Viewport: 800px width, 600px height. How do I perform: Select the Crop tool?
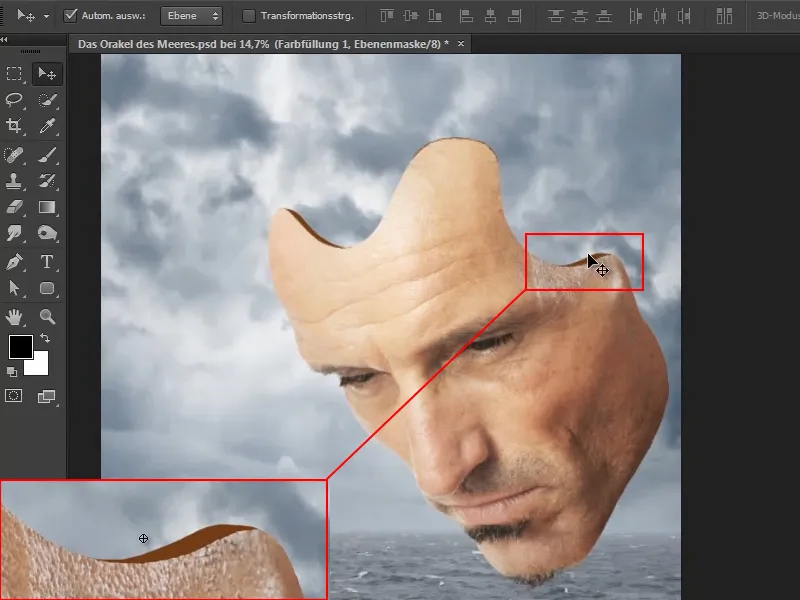pyautogui.click(x=14, y=126)
